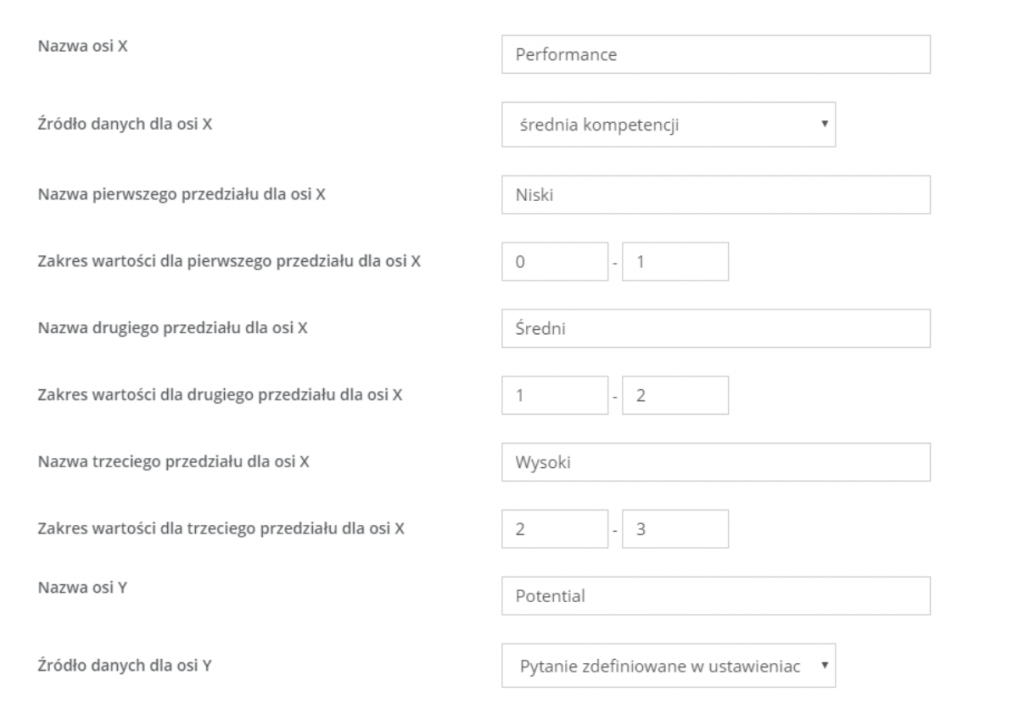Click label Nazwa pierwszego przedziału dla osi X

[182, 195]
